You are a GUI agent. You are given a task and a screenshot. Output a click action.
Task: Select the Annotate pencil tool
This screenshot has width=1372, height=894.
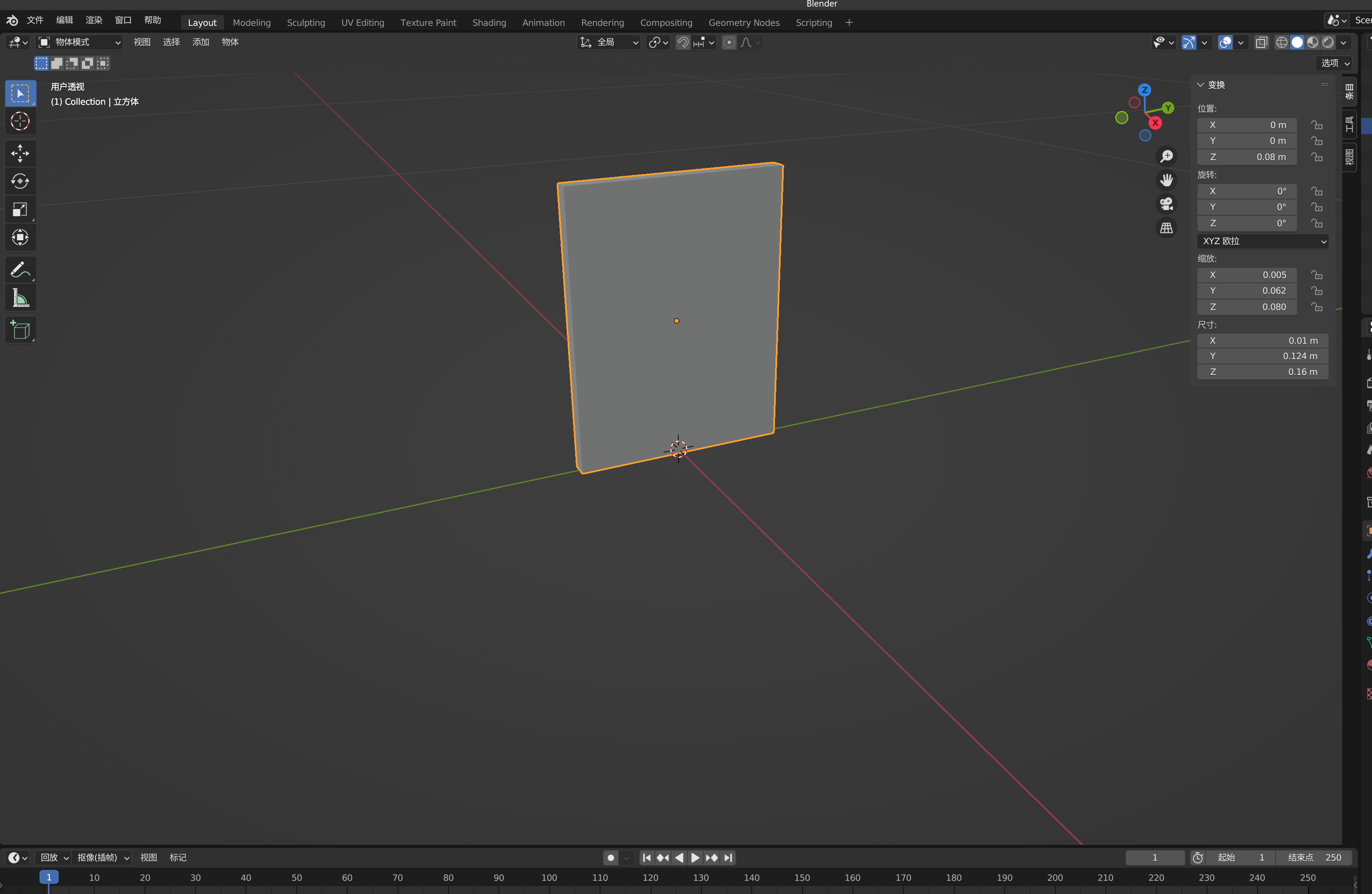20,269
